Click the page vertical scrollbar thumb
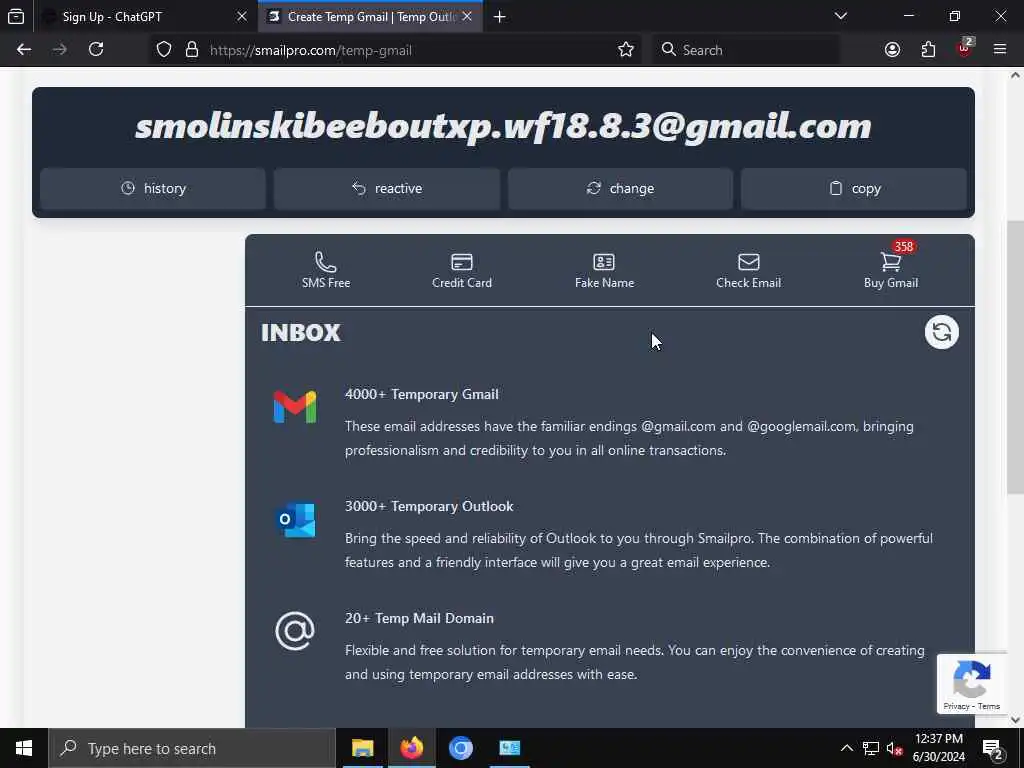The image size is (1024, 768). pos(1016,358)
